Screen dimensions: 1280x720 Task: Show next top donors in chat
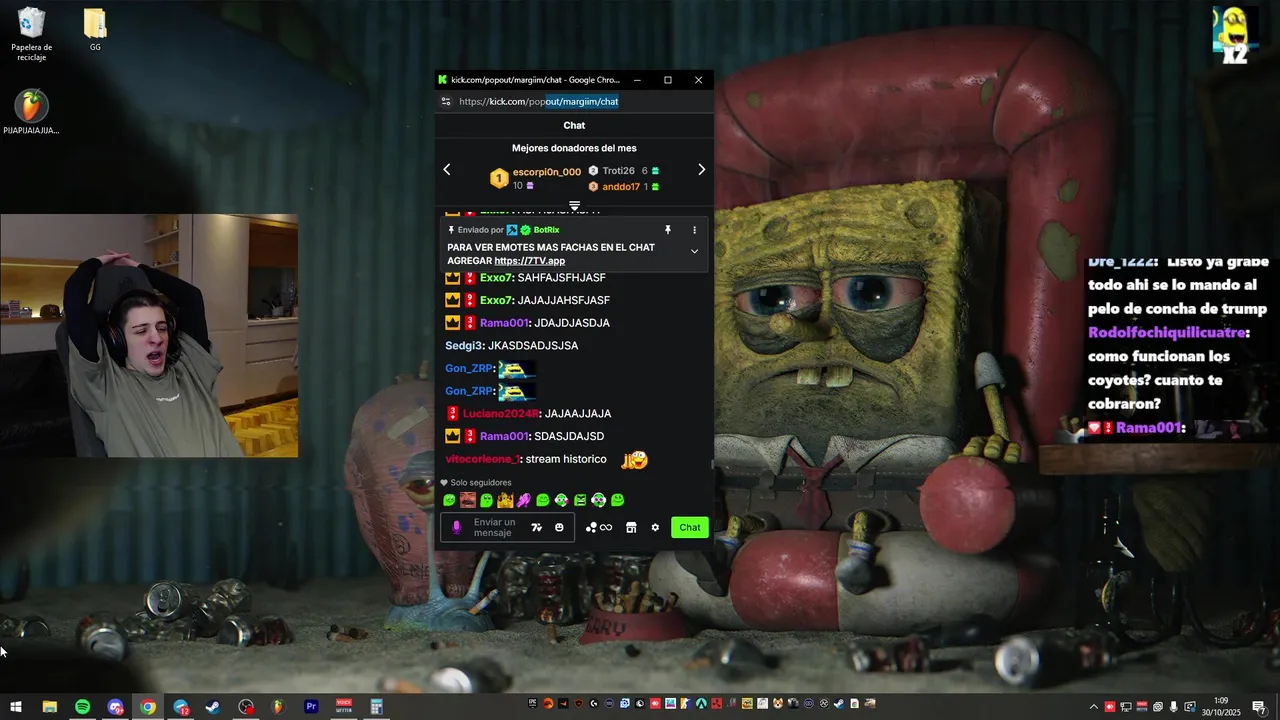coord(701,170)
